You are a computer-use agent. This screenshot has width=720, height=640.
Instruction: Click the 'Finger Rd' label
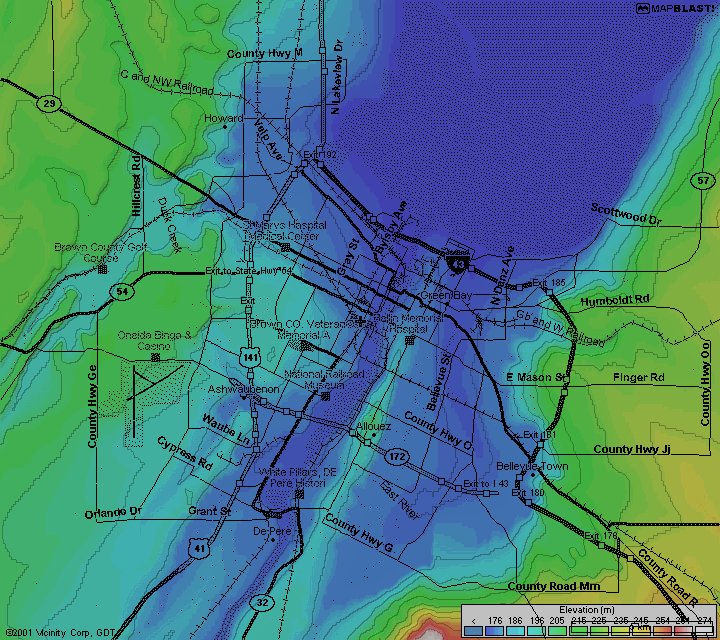(639, 377)
